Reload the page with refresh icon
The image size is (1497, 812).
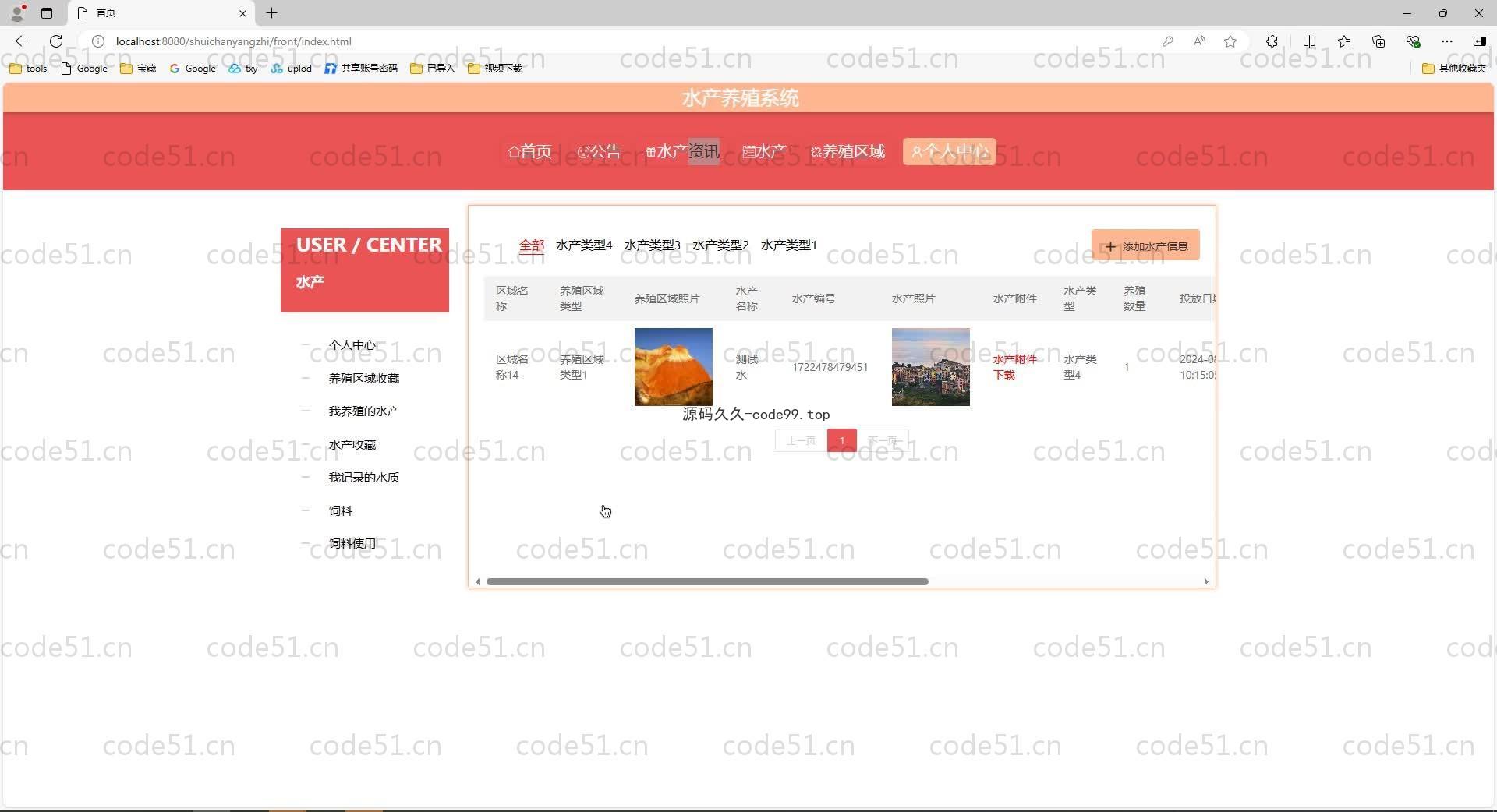(56, 41)
